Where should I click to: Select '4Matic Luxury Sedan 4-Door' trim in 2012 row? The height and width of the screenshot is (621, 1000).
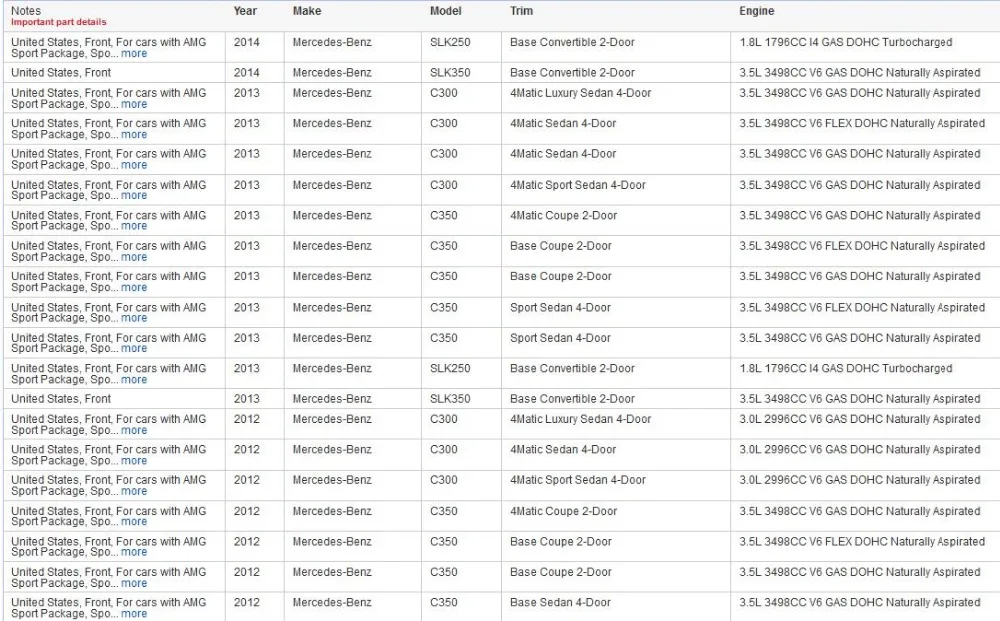coord(580,420)
